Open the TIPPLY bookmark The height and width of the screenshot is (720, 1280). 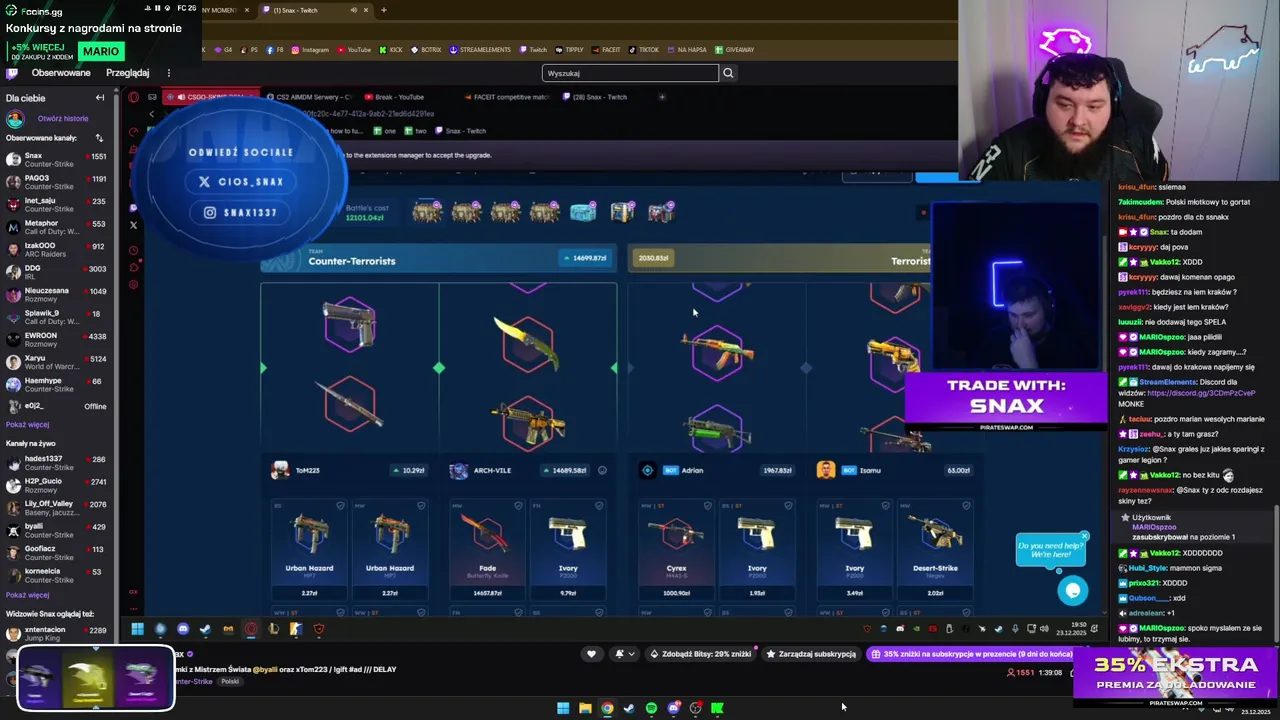[x=570, y=50]
